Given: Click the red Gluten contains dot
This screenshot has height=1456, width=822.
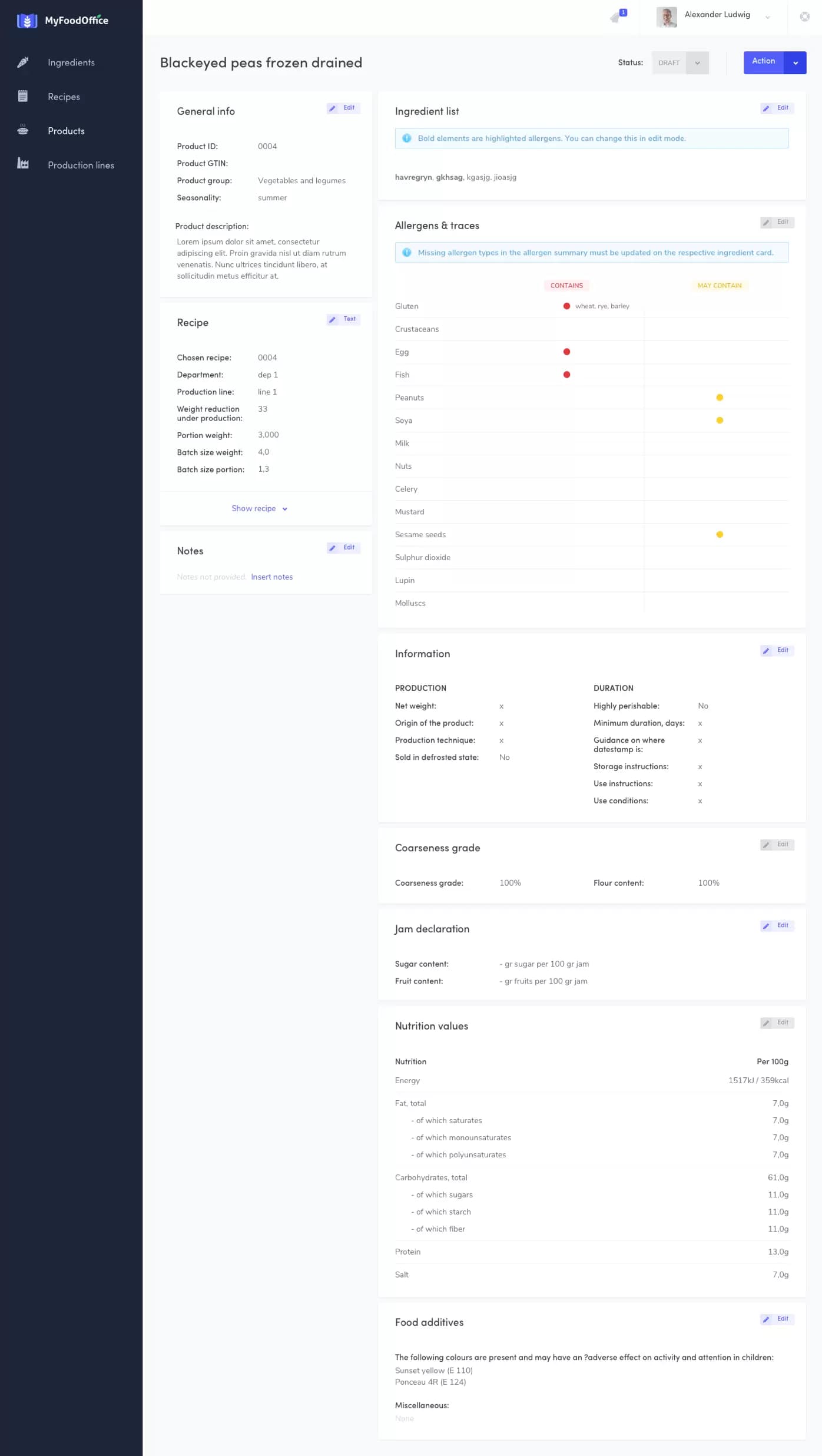Looking at the screenshot, I should coord(566,306).
